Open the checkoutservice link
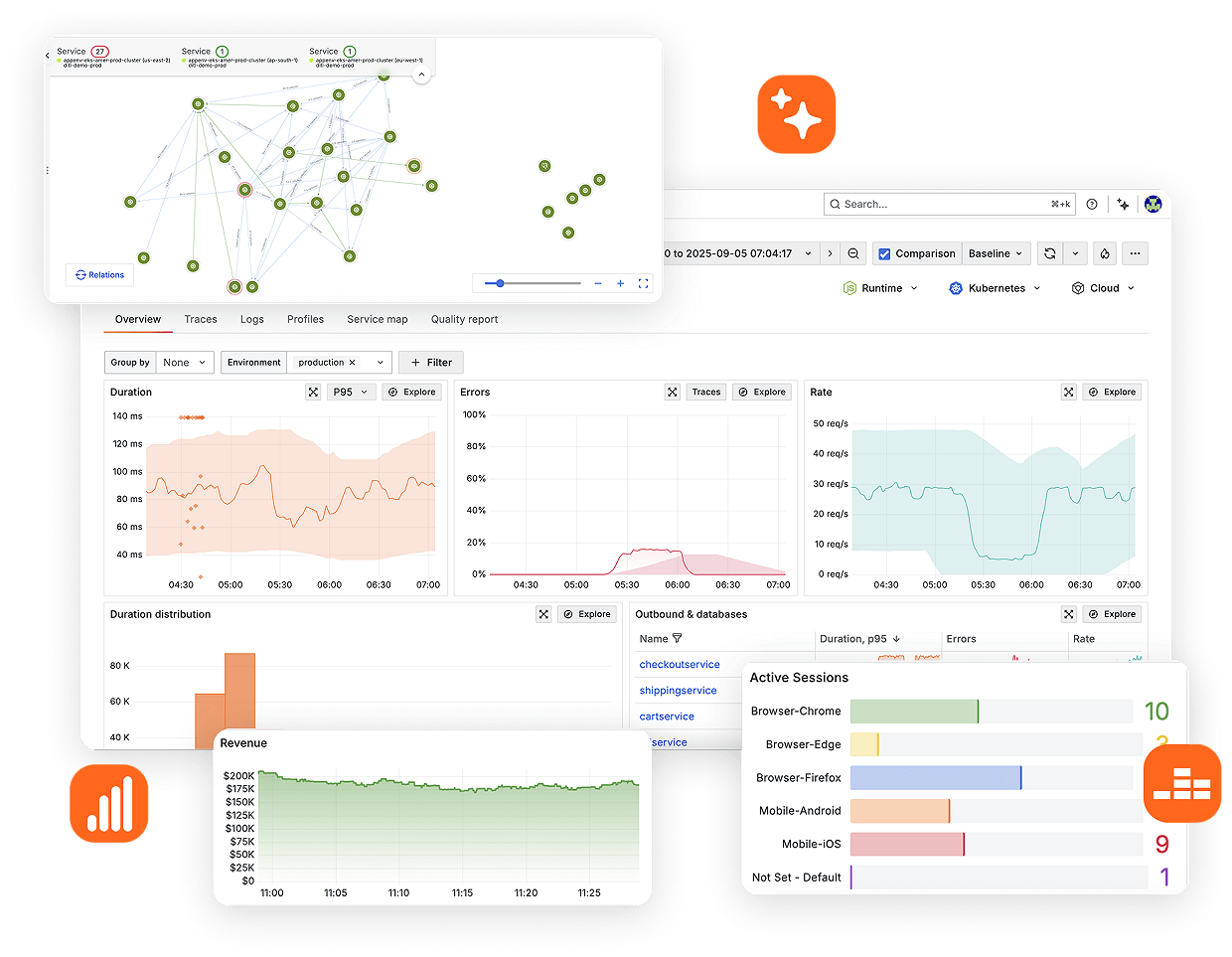The image size is (1232, 957). click(680, 665)
